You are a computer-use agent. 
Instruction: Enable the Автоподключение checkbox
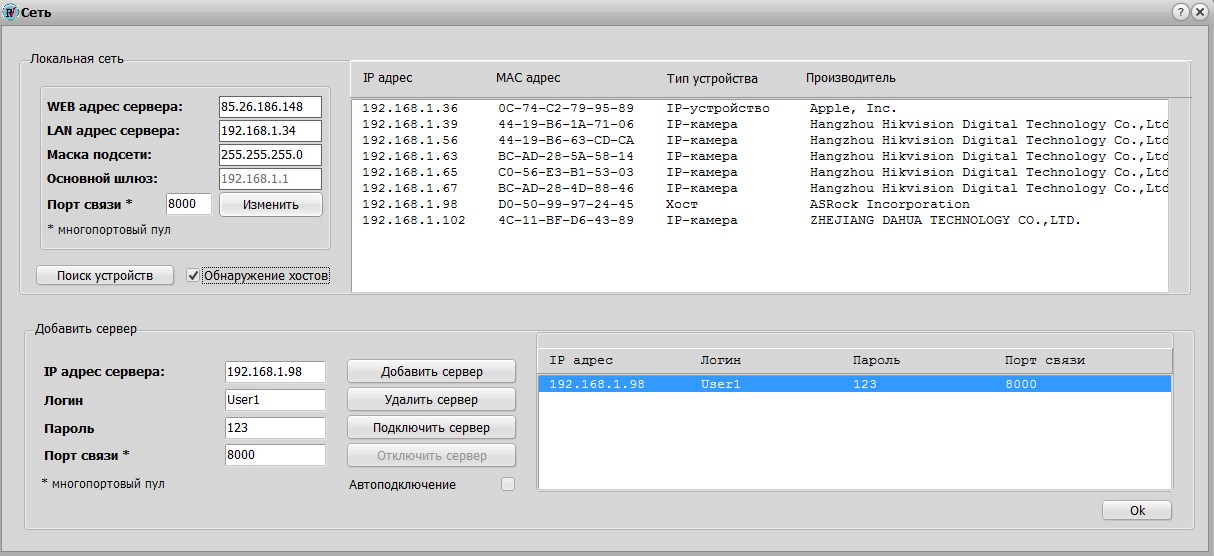[508, 484]
